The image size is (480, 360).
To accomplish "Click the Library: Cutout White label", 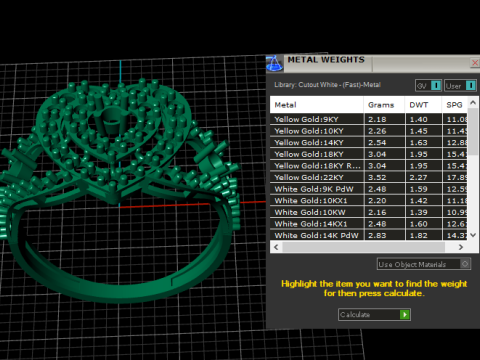I will (327, 85).
